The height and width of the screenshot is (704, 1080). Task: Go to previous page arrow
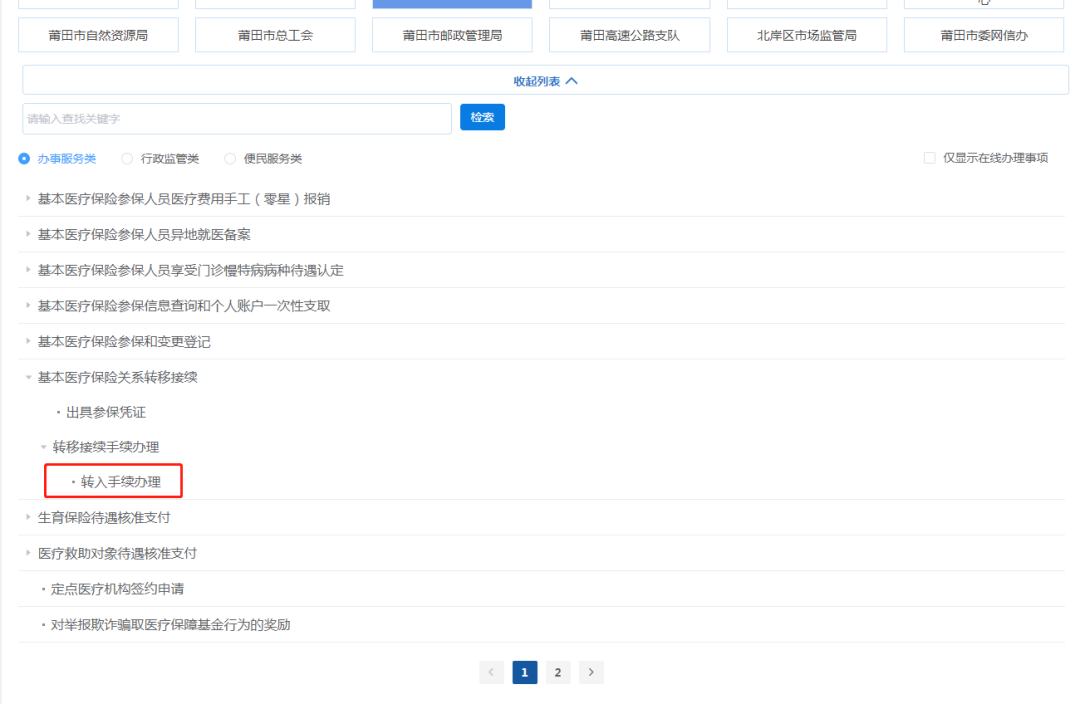pos(492,672)
